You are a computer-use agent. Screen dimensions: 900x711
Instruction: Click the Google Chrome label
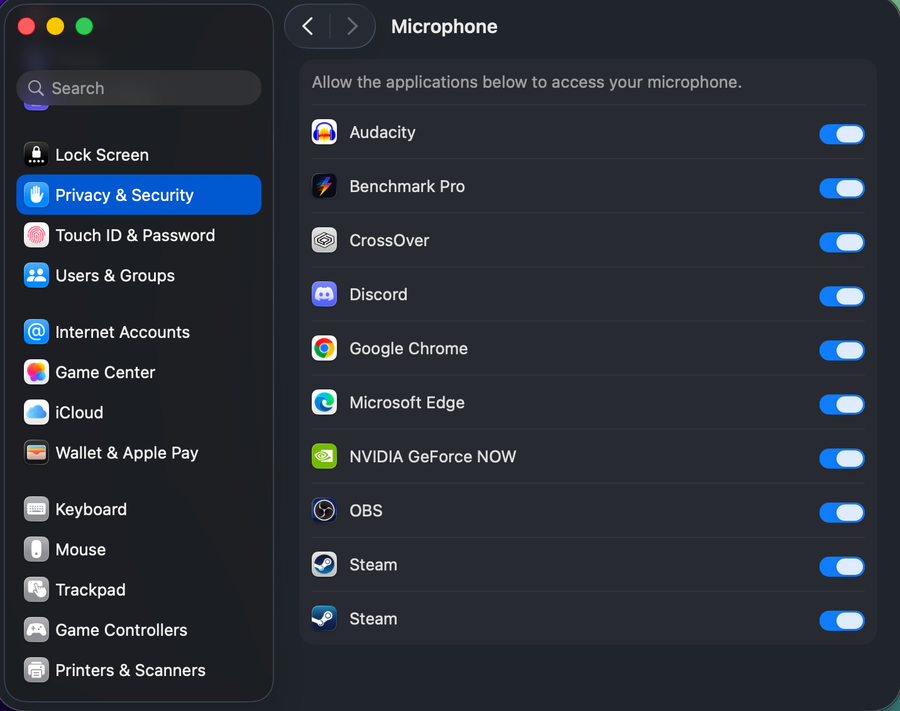click(409, 348)
